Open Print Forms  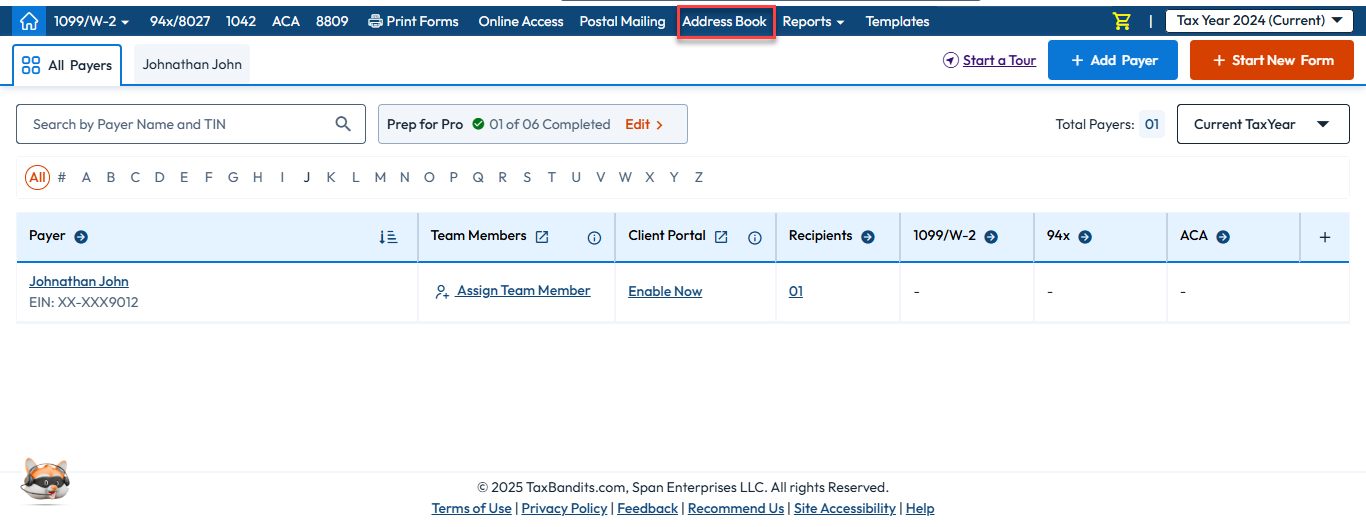(x=413, y=21)
